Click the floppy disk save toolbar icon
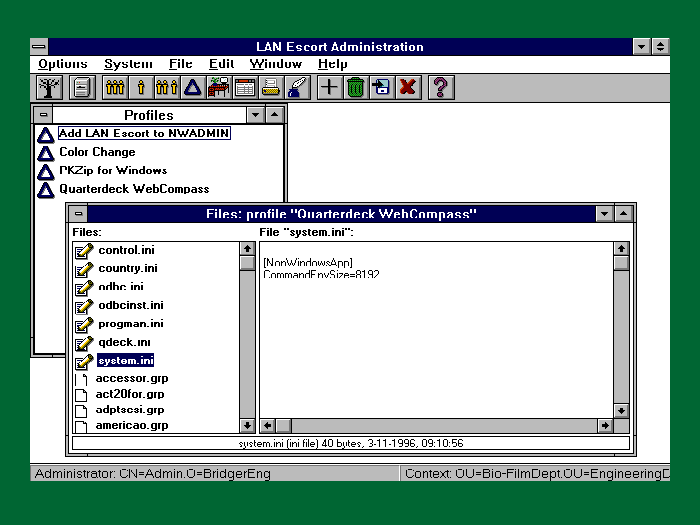Image resolution: width=700 pixels, height=525 pixels. tap(382, 87)
